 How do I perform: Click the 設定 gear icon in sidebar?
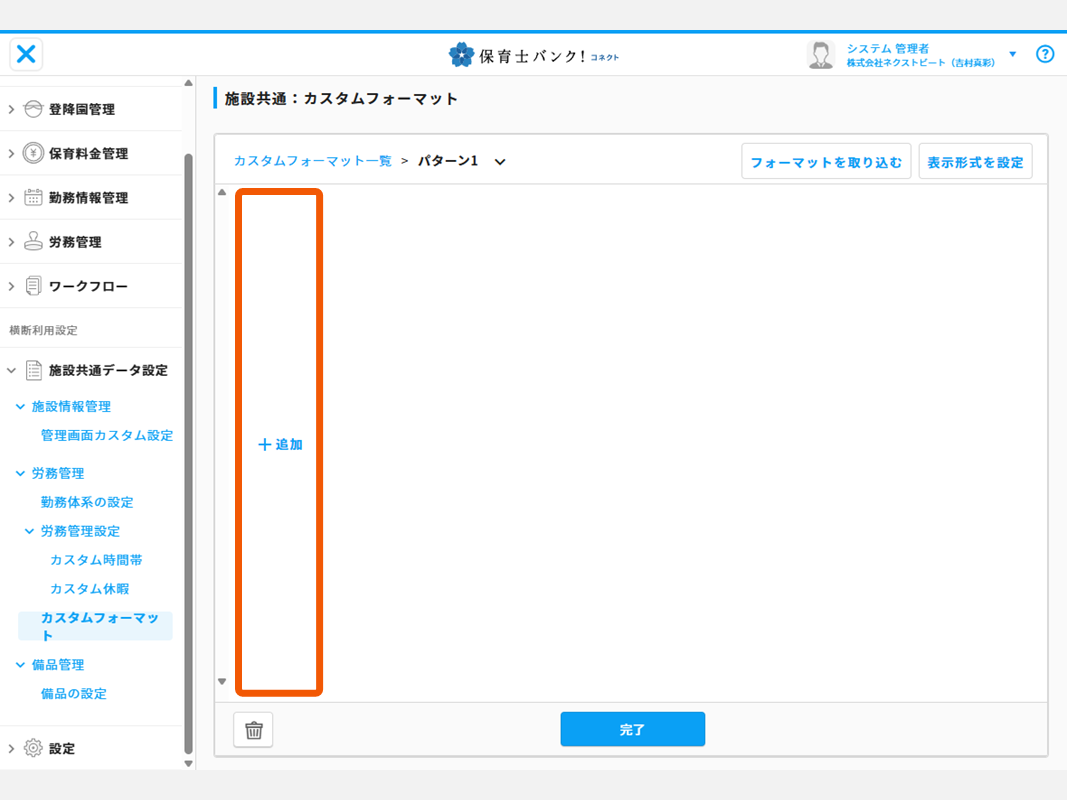click(33, 748)
